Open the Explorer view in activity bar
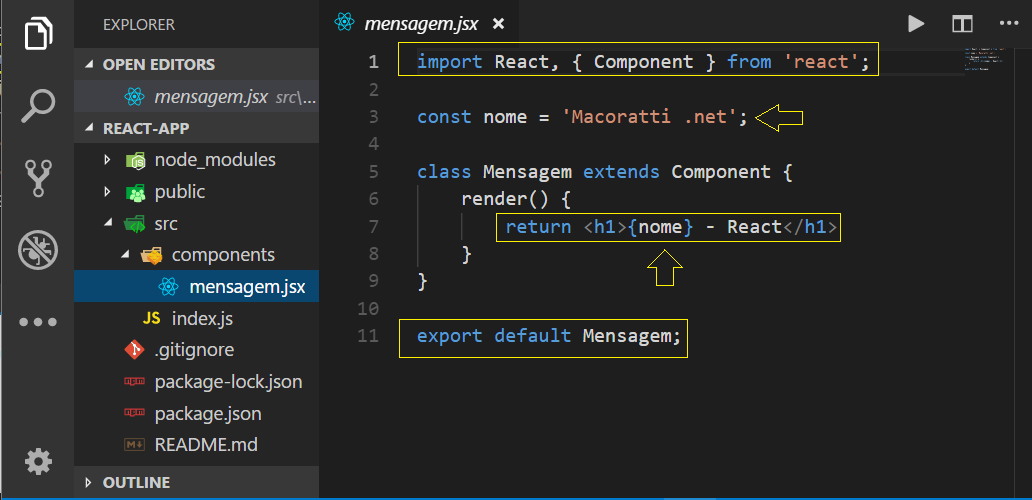 click(x=38, y=34)
